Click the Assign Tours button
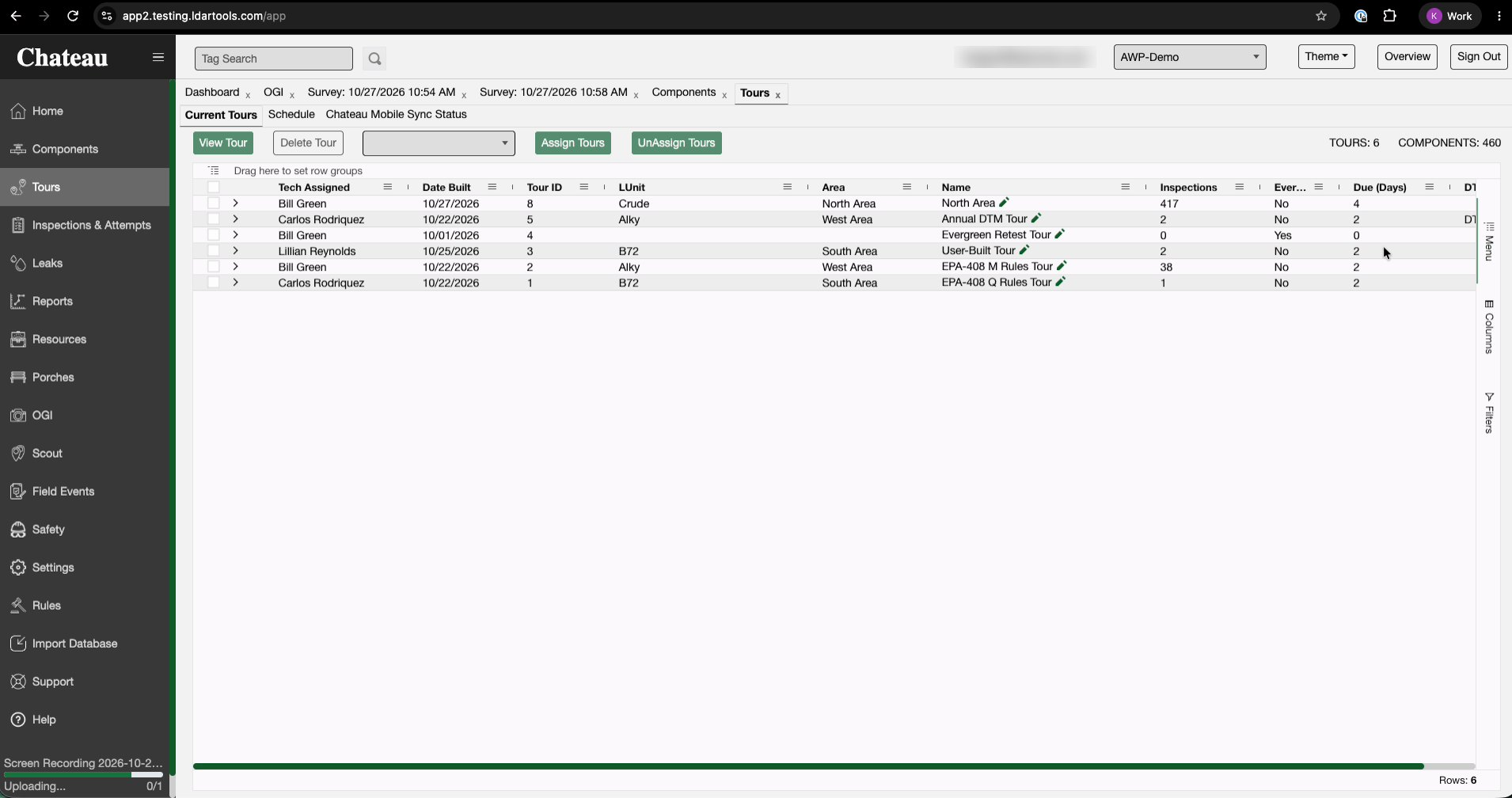The width and height of the screenshot is (1512, 798). pyautogui.click(x=573, y=143)
